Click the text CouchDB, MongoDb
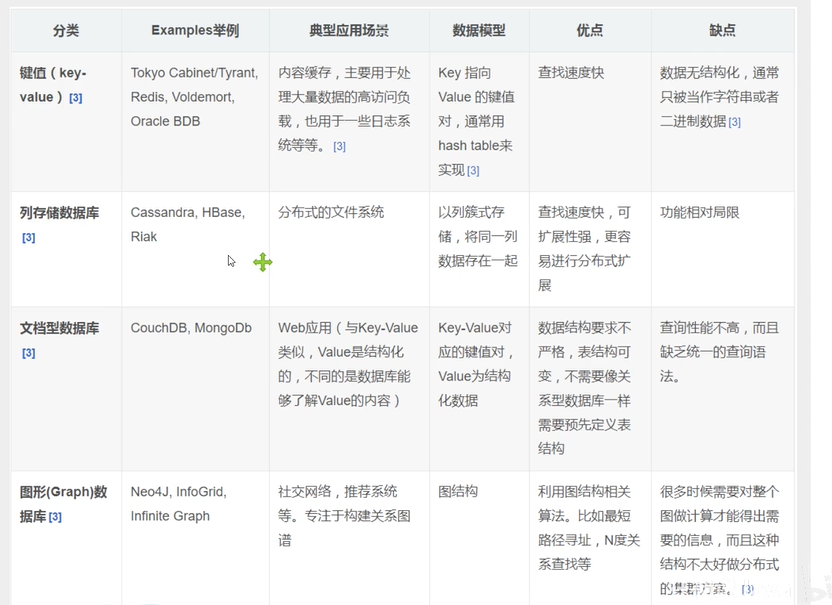The height and width of the screenshot is (605, 832). tap(191, 328)
